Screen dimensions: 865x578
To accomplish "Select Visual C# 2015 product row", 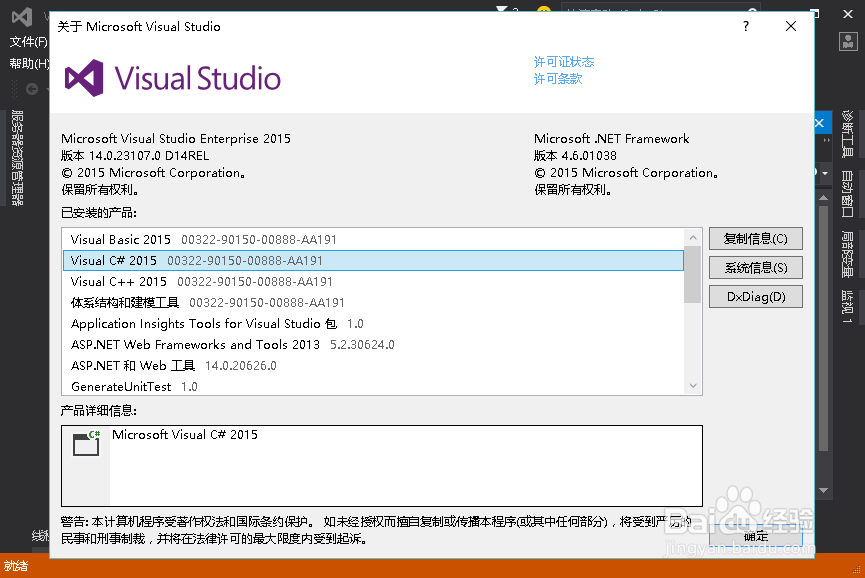I will tap(373, 260).
